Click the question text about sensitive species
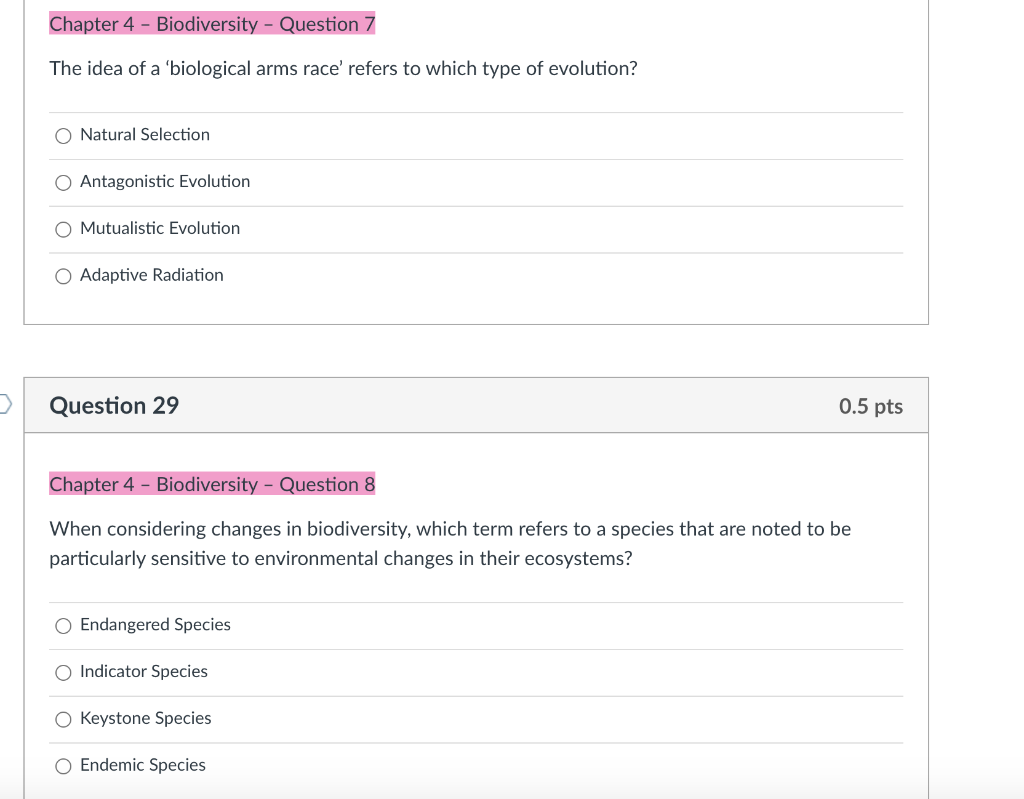 pyautogui.click(x=450, y=544)
